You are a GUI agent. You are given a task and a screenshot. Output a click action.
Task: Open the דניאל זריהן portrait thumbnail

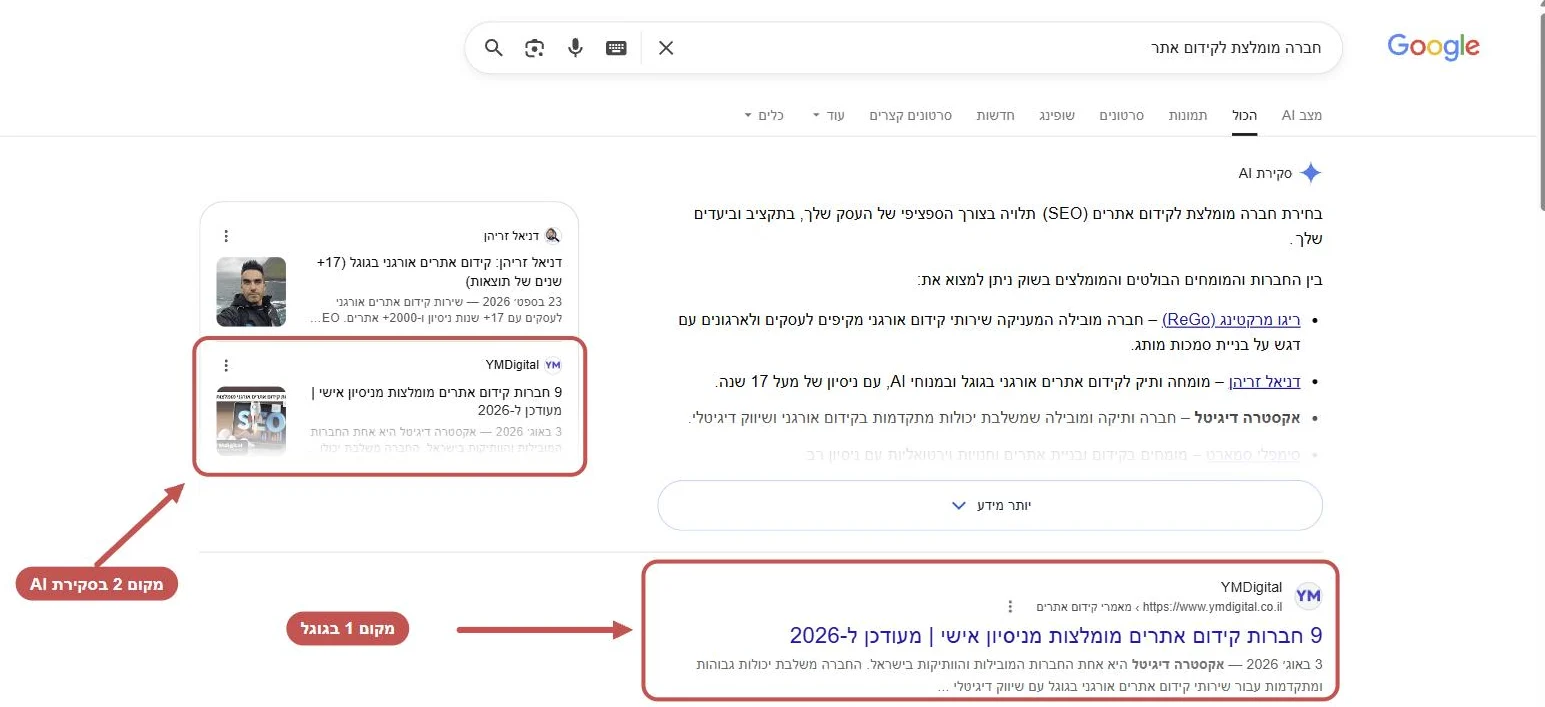click(251, 291)
